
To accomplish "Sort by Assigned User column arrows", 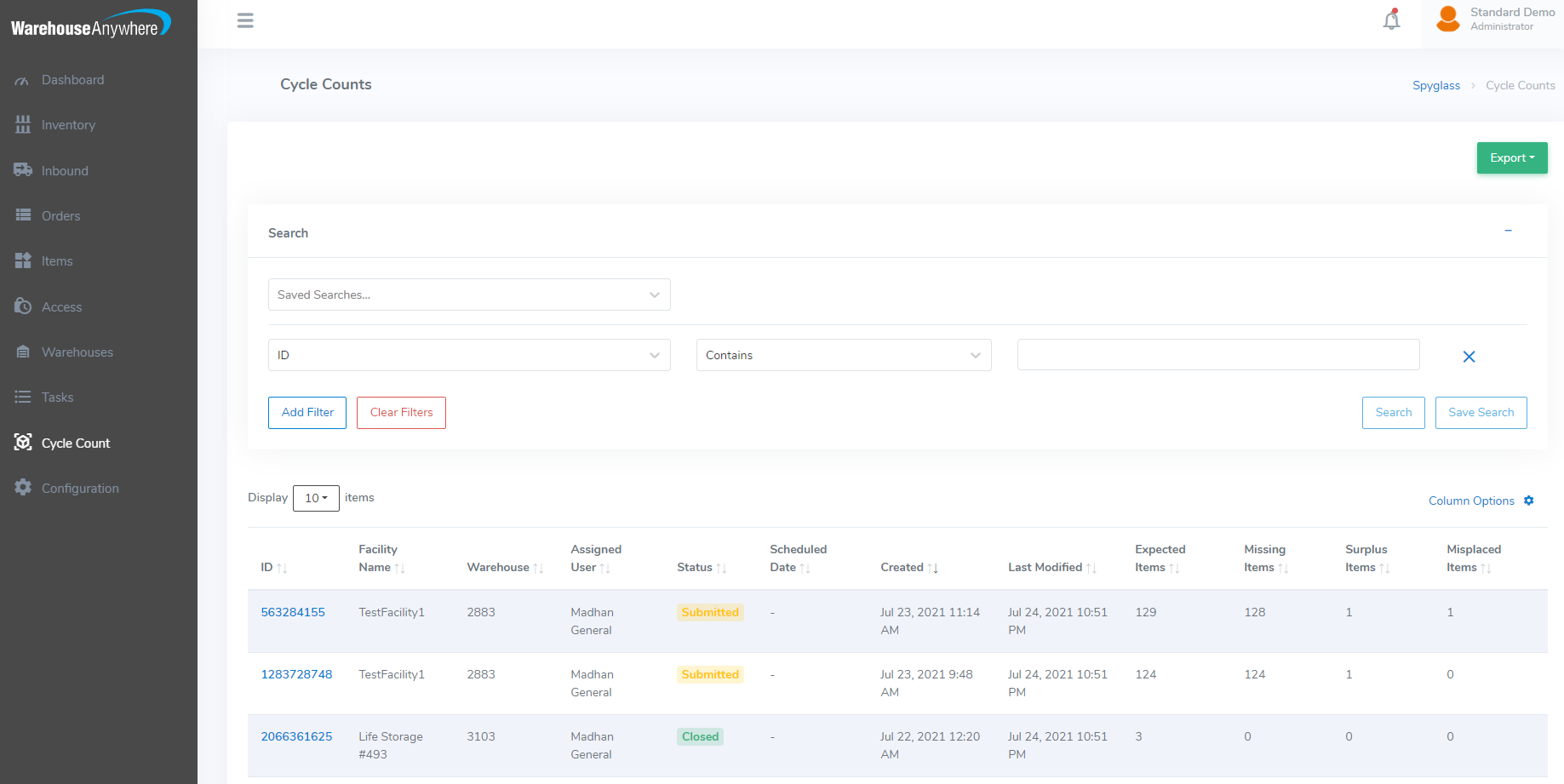I will 604,569.
